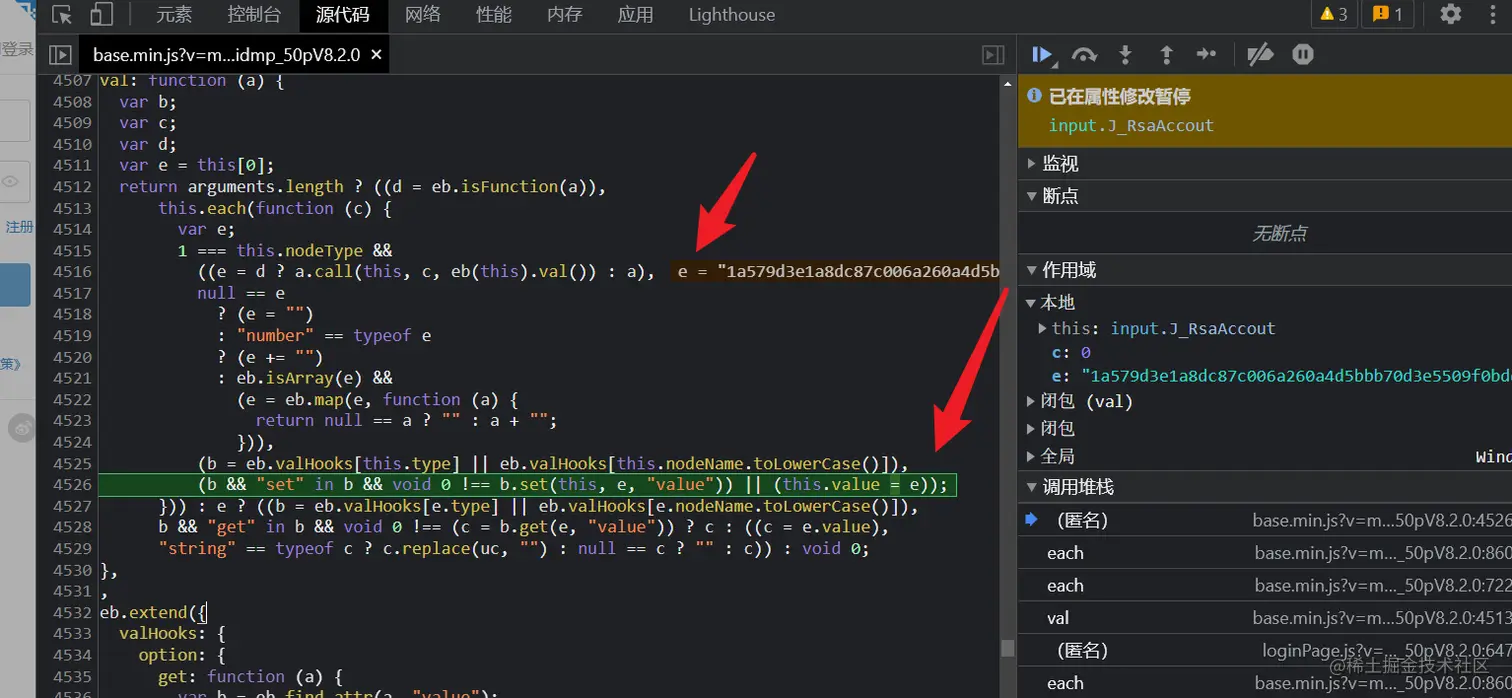Step over next function call
The image size is (1512, 698).
point(1084,55)
